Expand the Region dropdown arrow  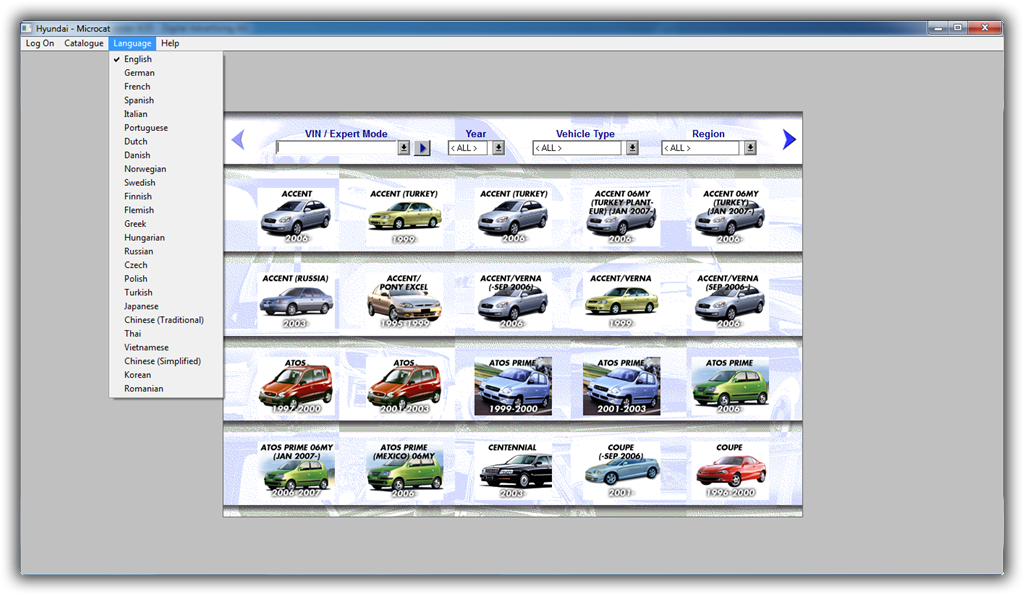tap(750, 148)
